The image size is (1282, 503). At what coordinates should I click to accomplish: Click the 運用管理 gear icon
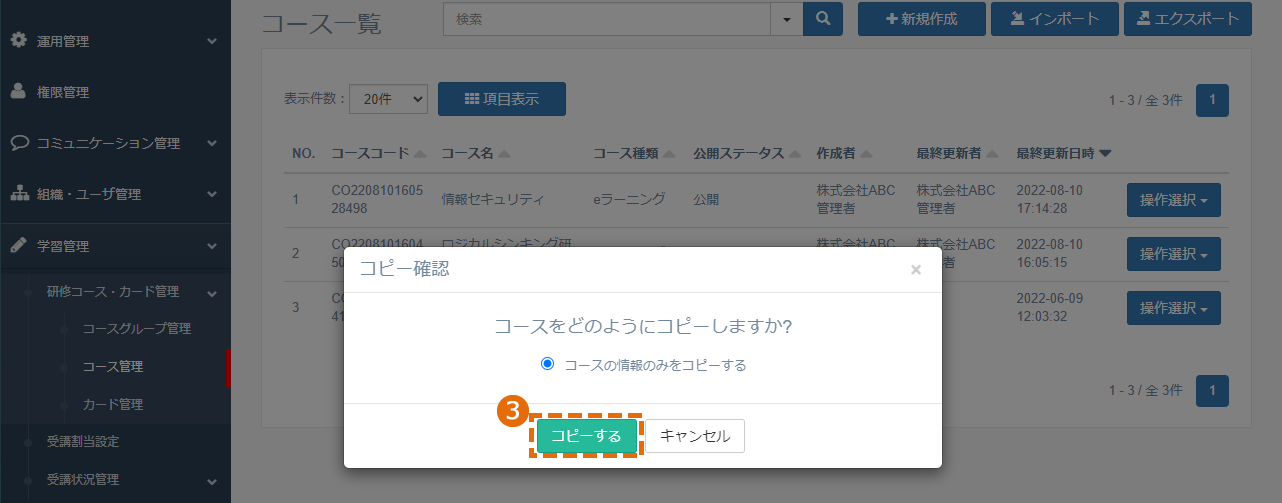(x=18, y=40)
